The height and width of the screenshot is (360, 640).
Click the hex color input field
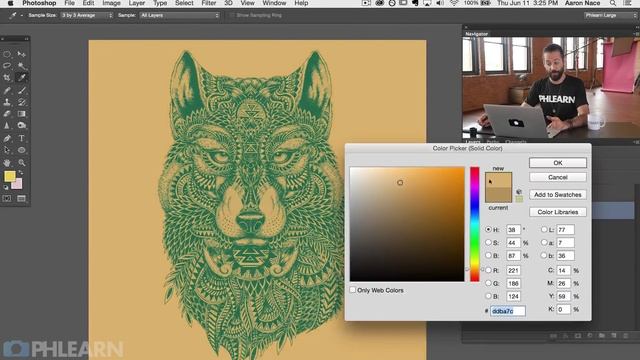(508, 311)
